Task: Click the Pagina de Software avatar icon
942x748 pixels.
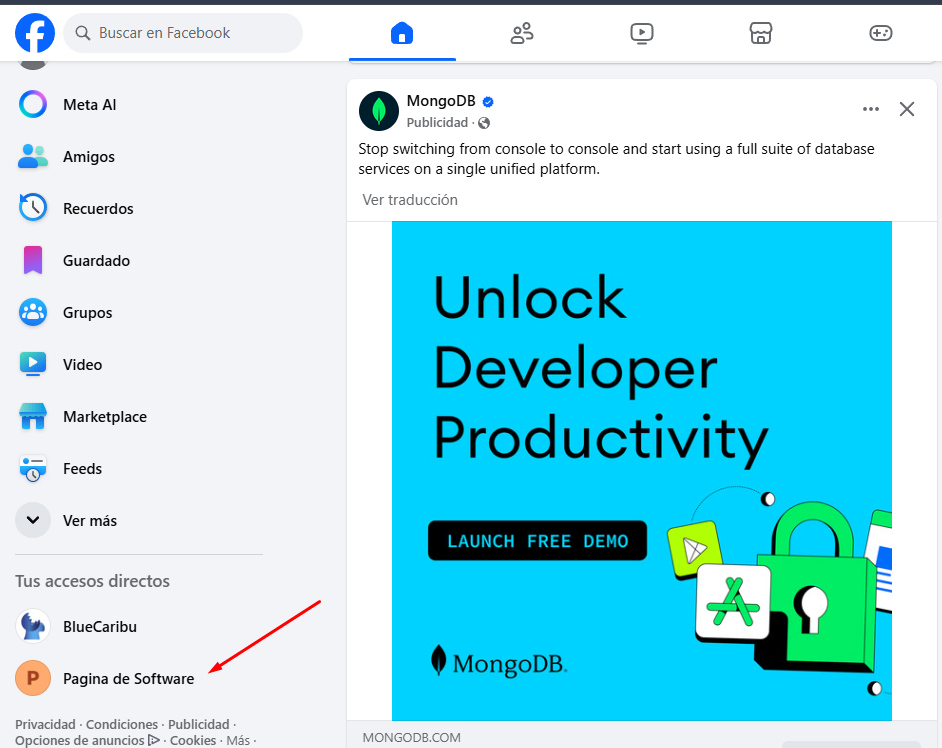Action: coord(33,678)
